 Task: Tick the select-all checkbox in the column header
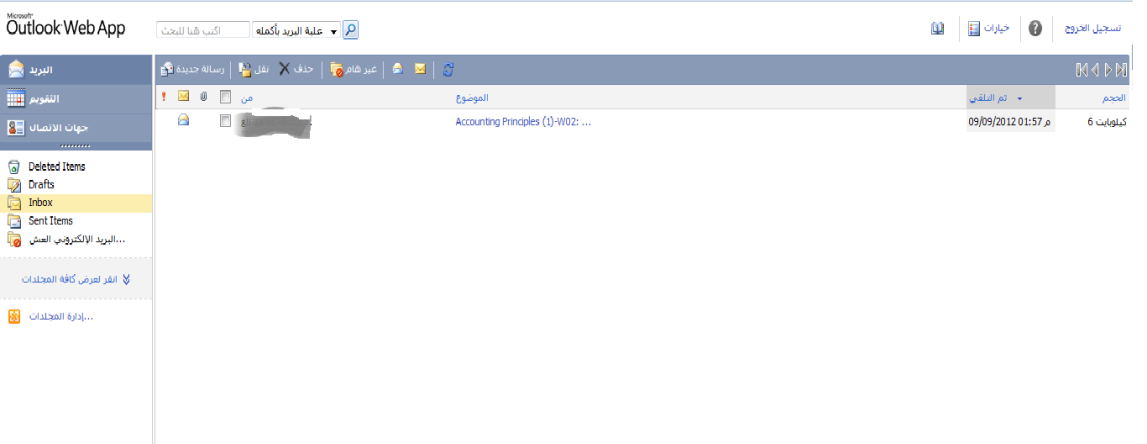[x=225, y=97]
